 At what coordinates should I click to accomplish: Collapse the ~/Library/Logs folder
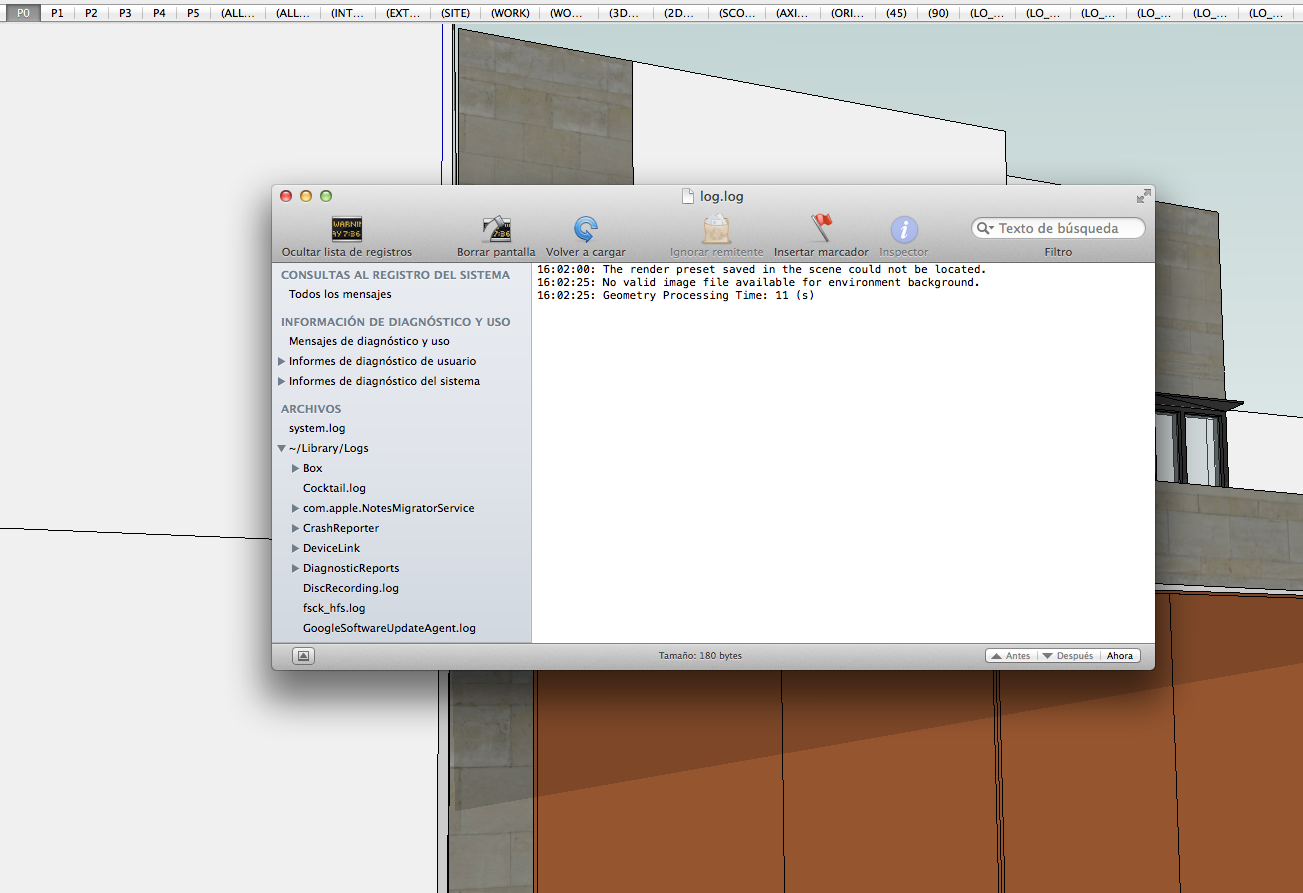click(x=282, y=448)
